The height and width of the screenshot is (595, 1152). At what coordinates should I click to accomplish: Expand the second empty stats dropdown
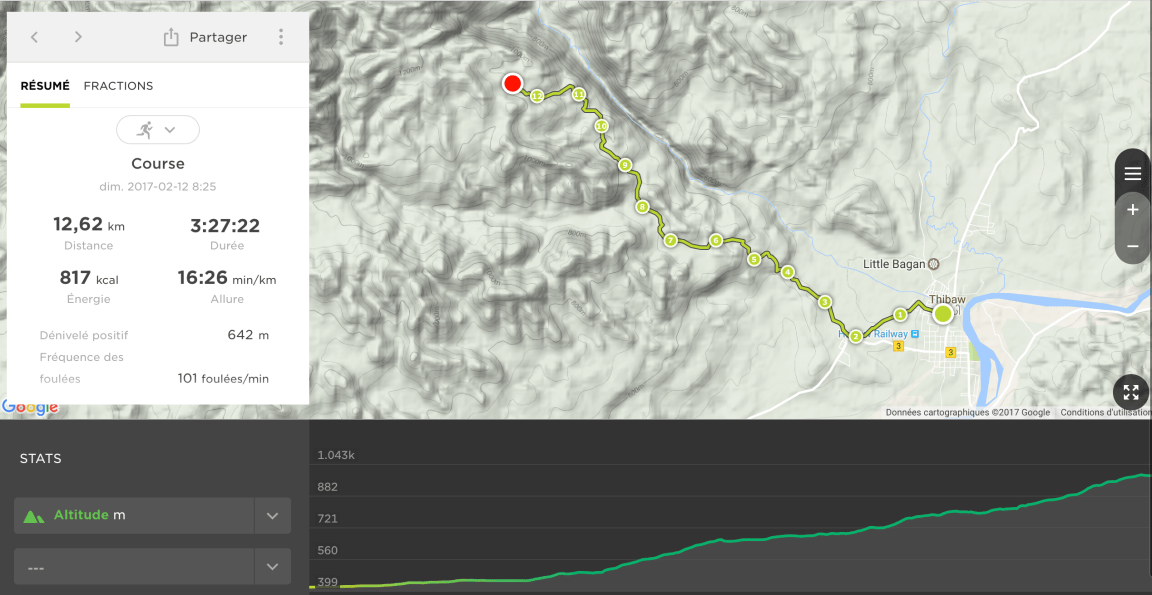[272, 567]
